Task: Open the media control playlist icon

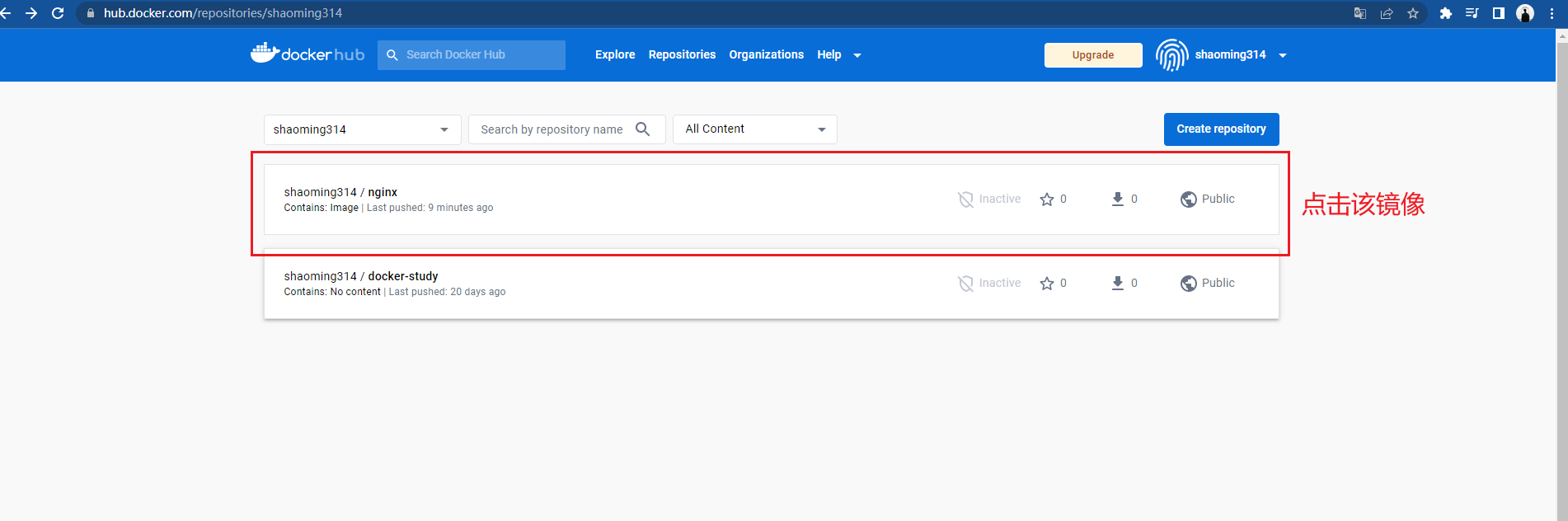Action: [1472, 13]
